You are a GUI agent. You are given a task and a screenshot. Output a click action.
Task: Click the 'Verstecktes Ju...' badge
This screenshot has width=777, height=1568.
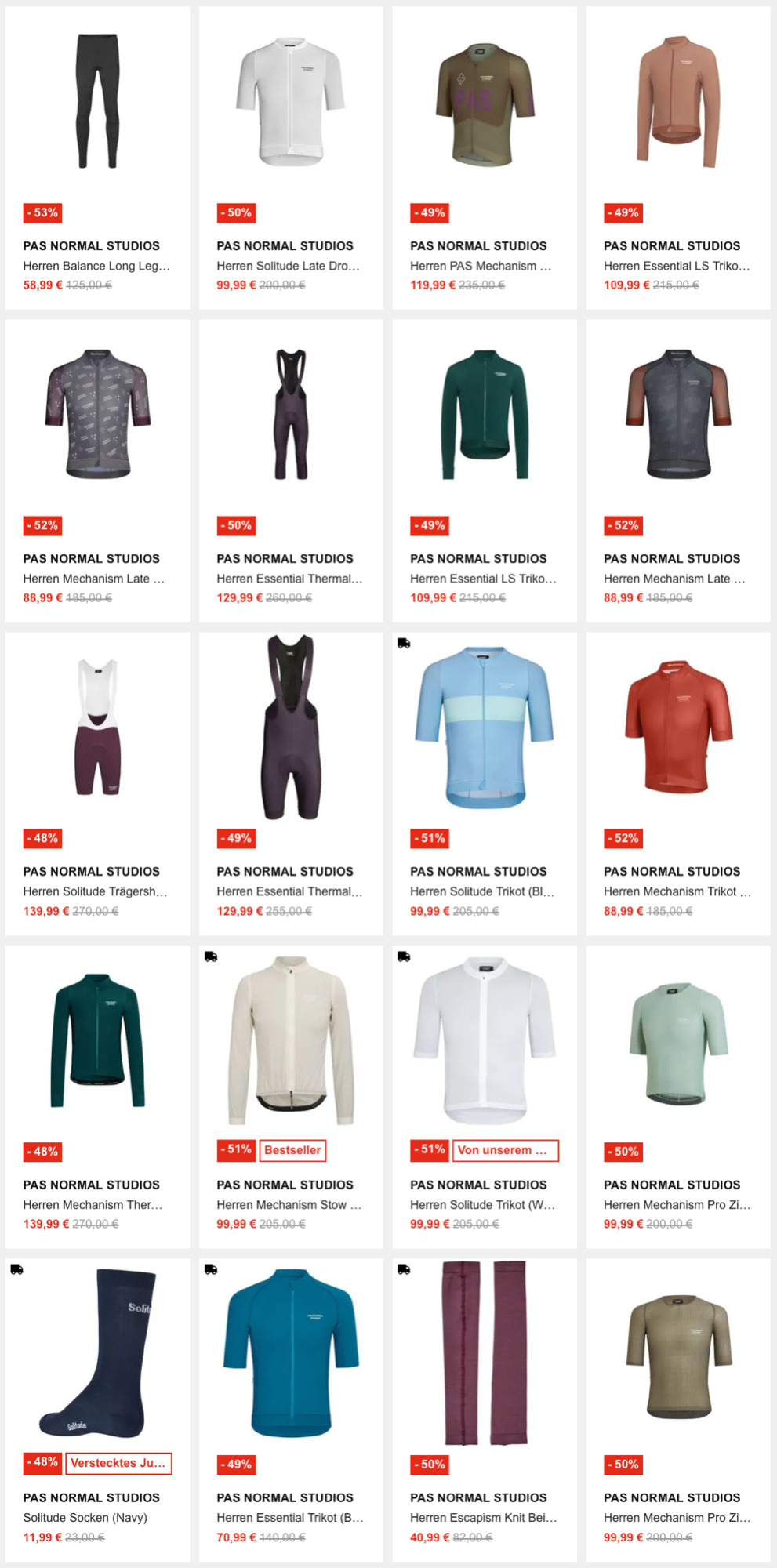pyautogui.click(x=118, y=1463)
